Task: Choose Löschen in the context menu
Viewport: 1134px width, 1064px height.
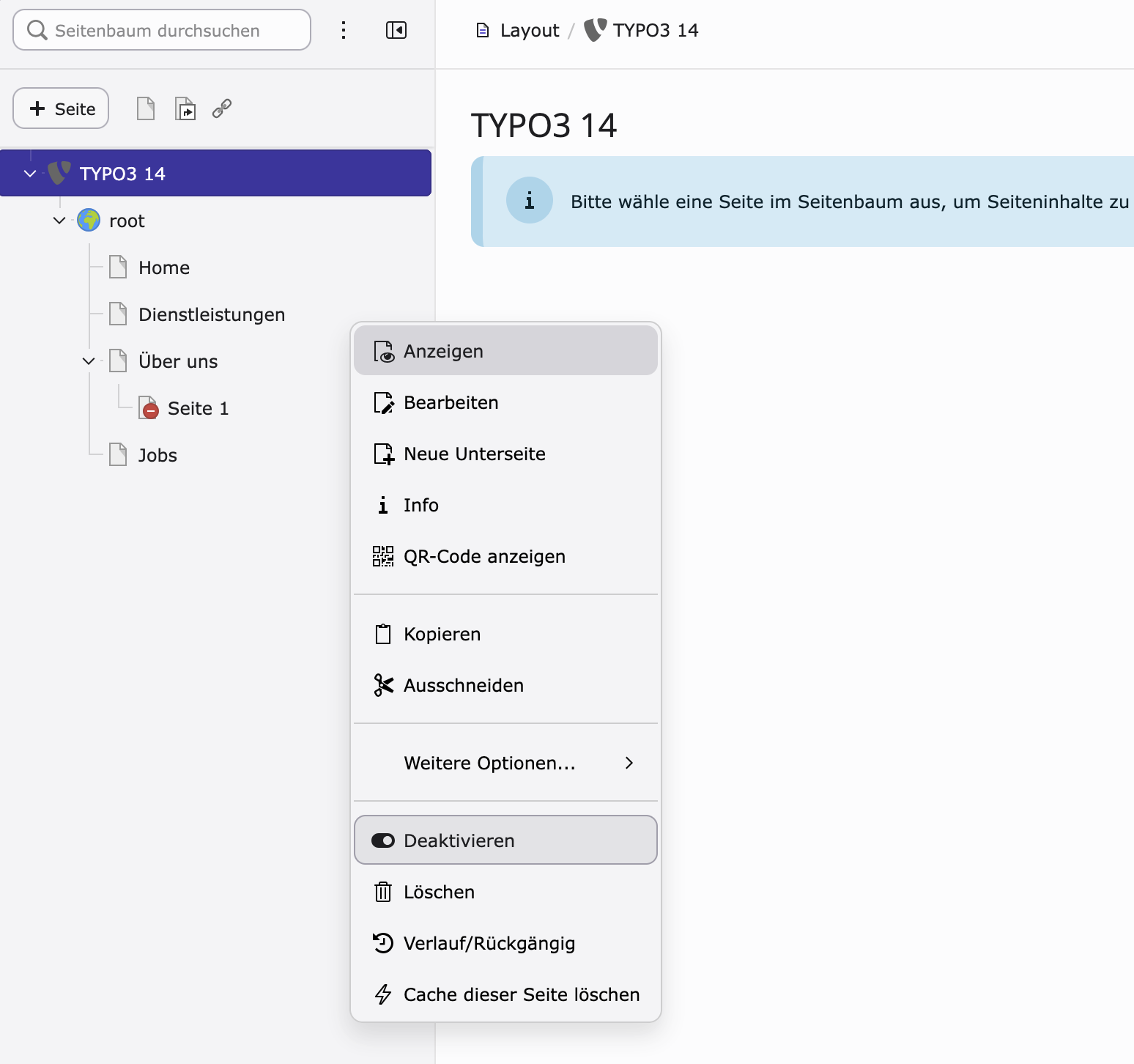Action: [x=505, y=892]
